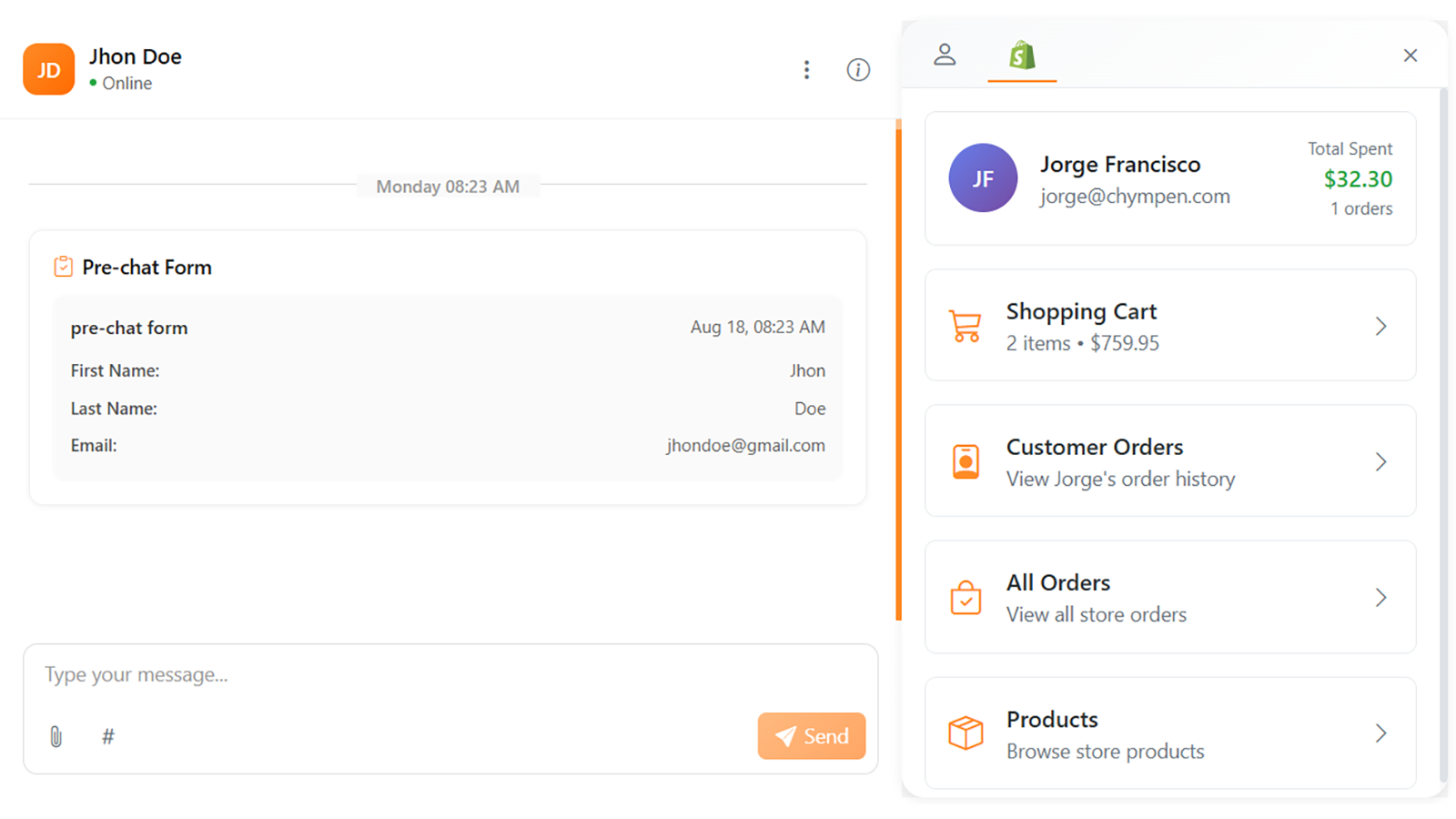Screen dimensions: 1456x819
Task: Click the info icon in the chat header
Action: tap(856, 69)
